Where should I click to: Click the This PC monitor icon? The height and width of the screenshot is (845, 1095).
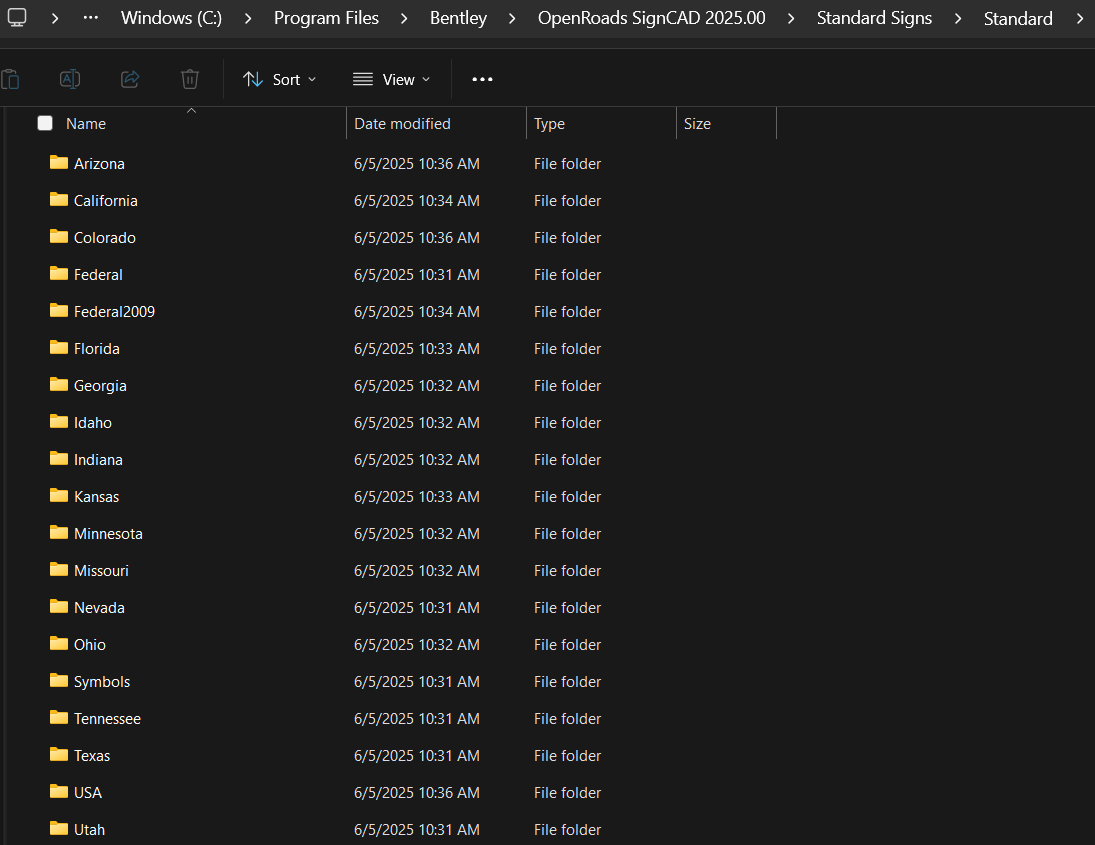pyautogui.click(x=17, y=18)
